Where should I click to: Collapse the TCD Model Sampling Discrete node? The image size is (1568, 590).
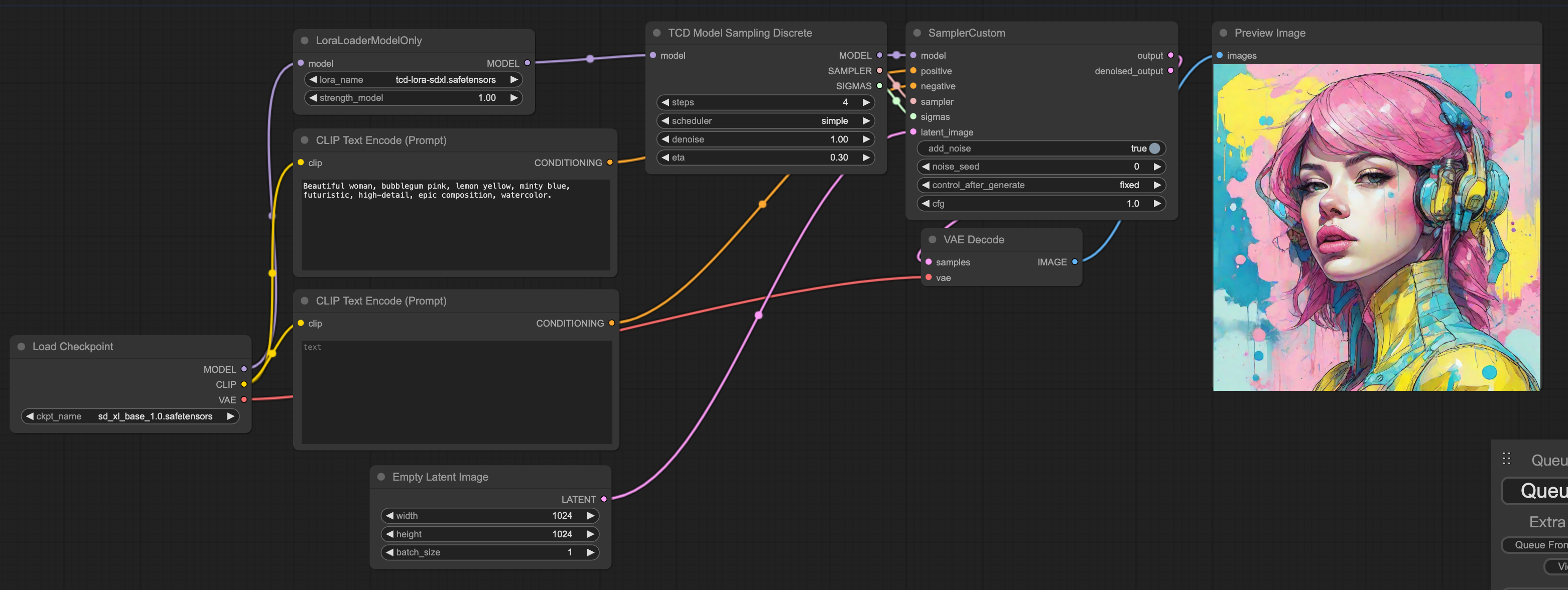(657, 33)
